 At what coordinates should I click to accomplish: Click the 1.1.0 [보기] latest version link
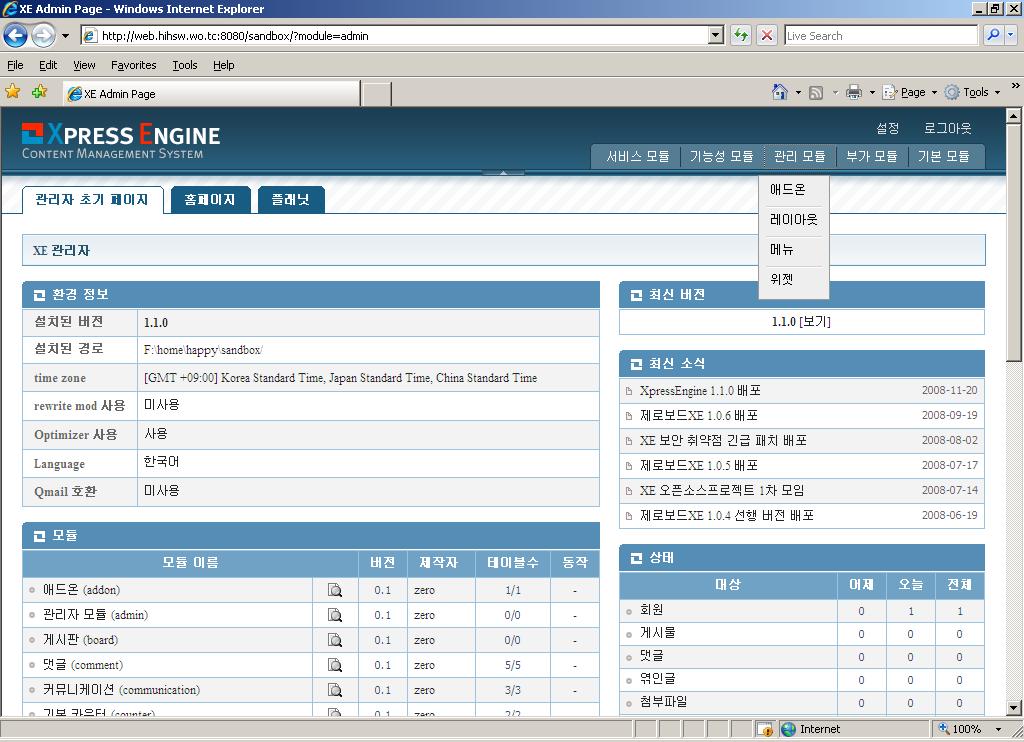pyautogui.click(x=801, y=322)
